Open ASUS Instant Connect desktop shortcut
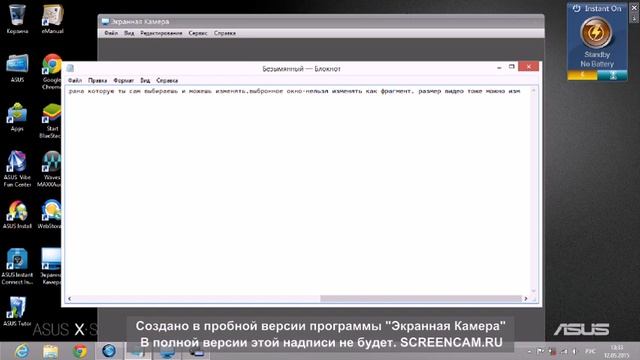 [17, 266]
